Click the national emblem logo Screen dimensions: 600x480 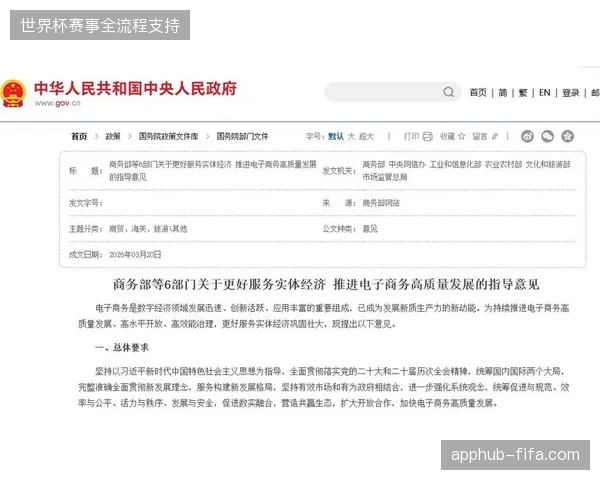13,93
